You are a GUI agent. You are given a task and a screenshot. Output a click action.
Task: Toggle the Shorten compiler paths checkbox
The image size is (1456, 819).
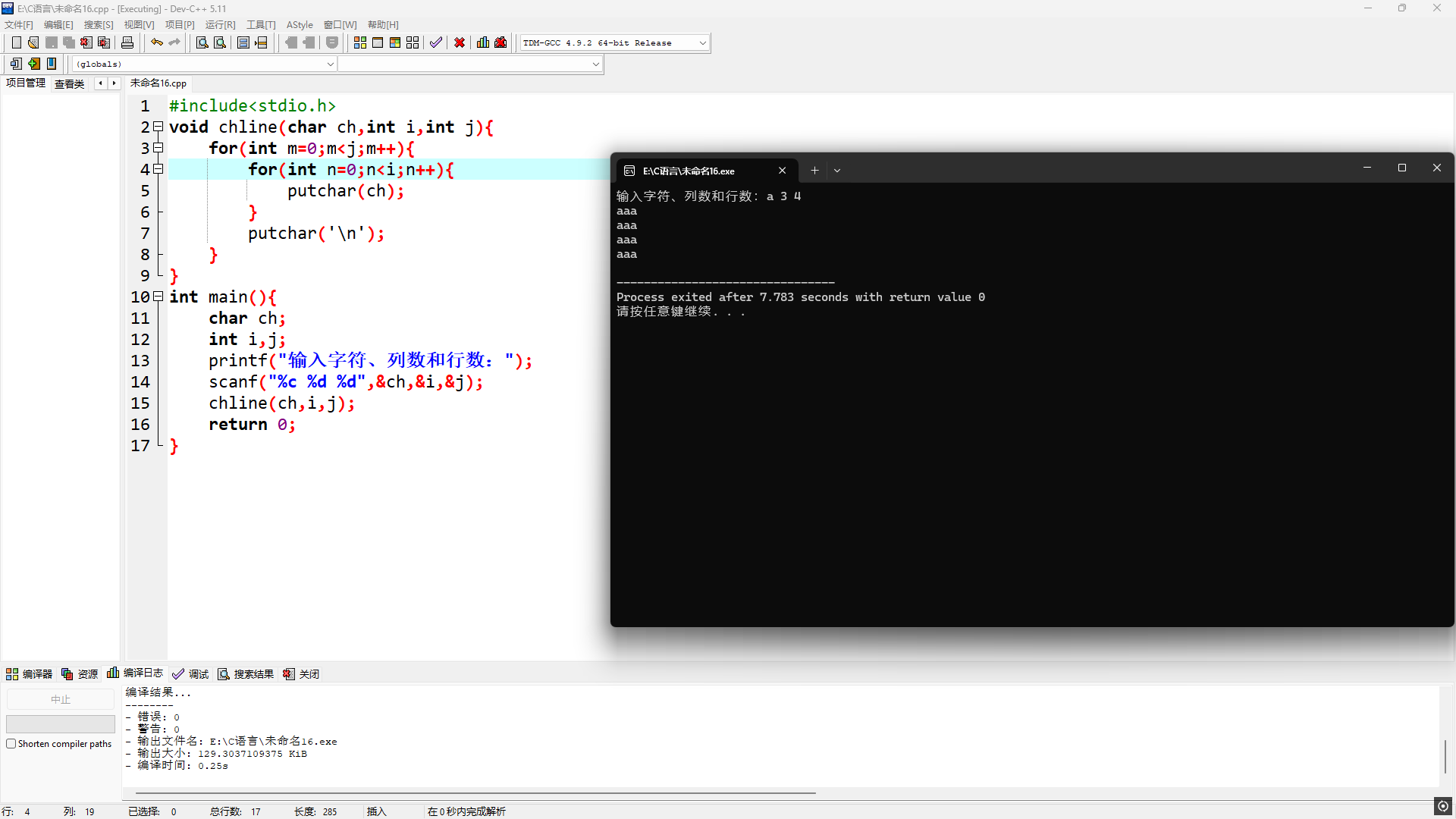point(11,744)
